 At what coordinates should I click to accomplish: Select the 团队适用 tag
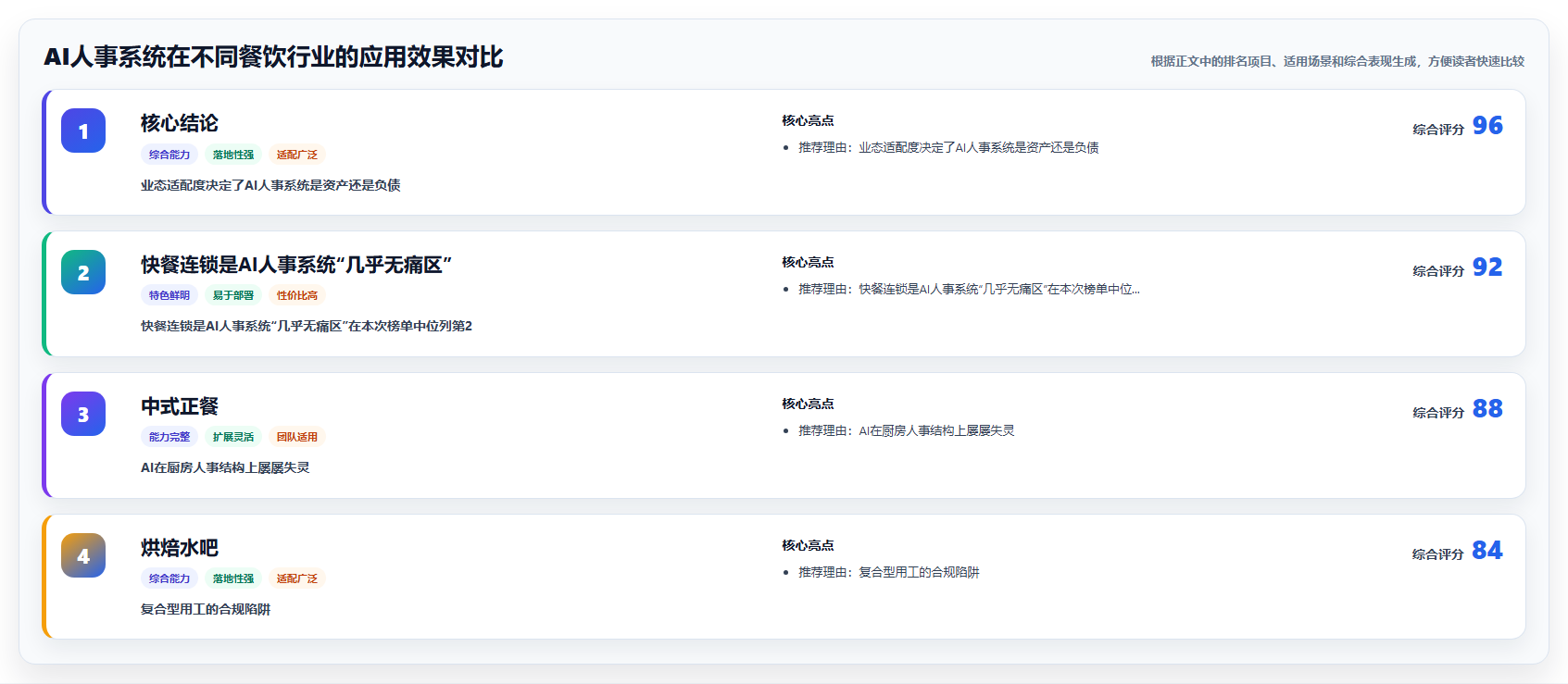297,437
